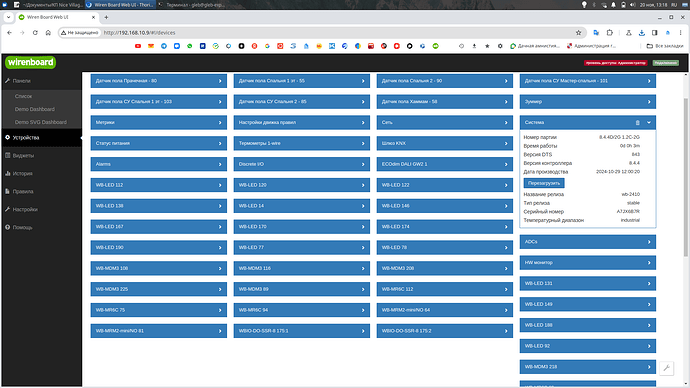Bookmark this page with the star icon

[x=578, y=33]
